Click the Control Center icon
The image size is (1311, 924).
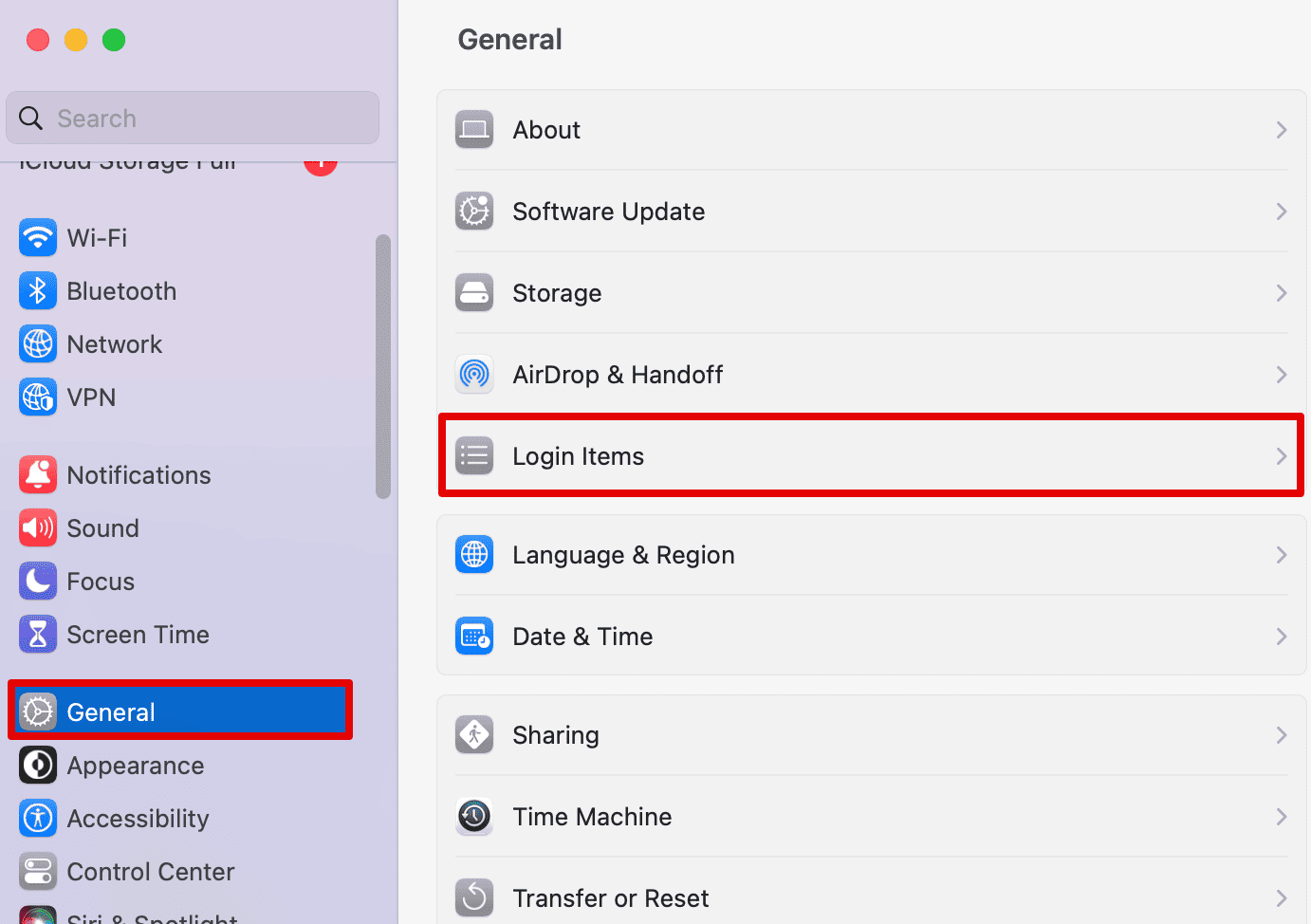(38, 872)
